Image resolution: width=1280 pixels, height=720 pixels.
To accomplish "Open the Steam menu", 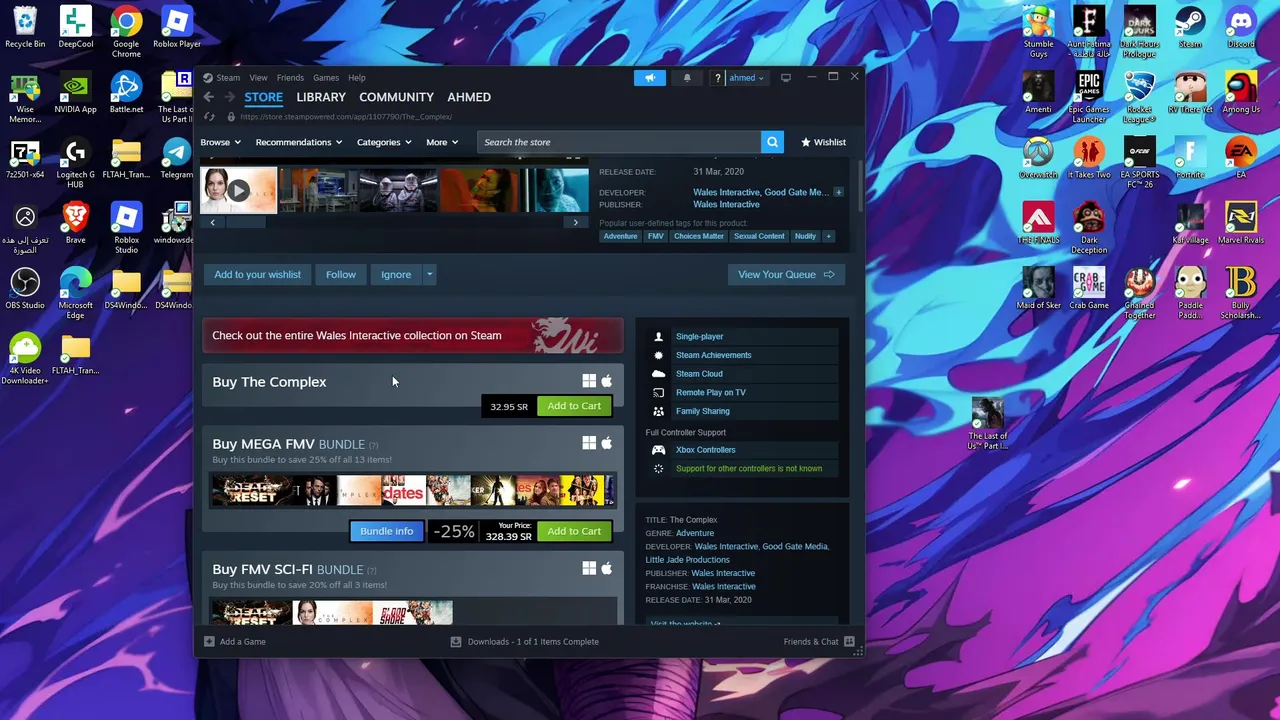I will 228,78.
